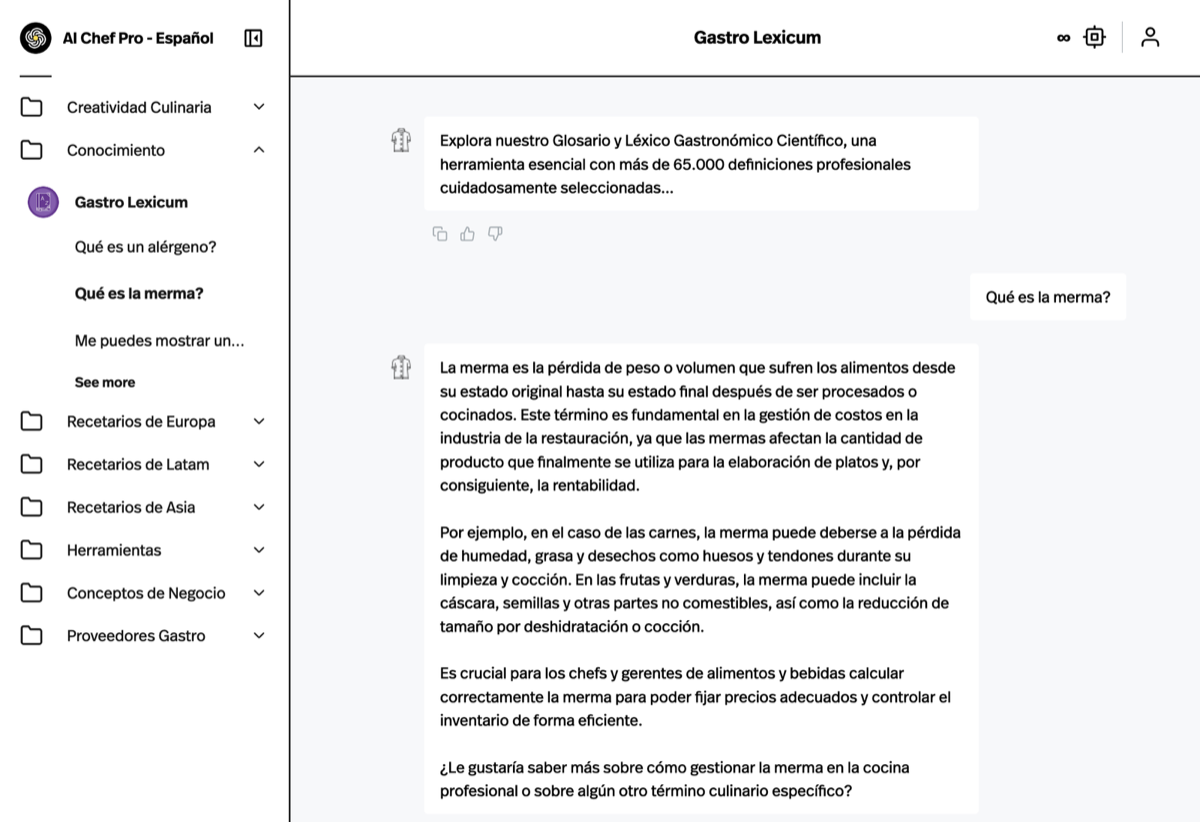Copy the first message with the copy icon

[x=440, y=234]
